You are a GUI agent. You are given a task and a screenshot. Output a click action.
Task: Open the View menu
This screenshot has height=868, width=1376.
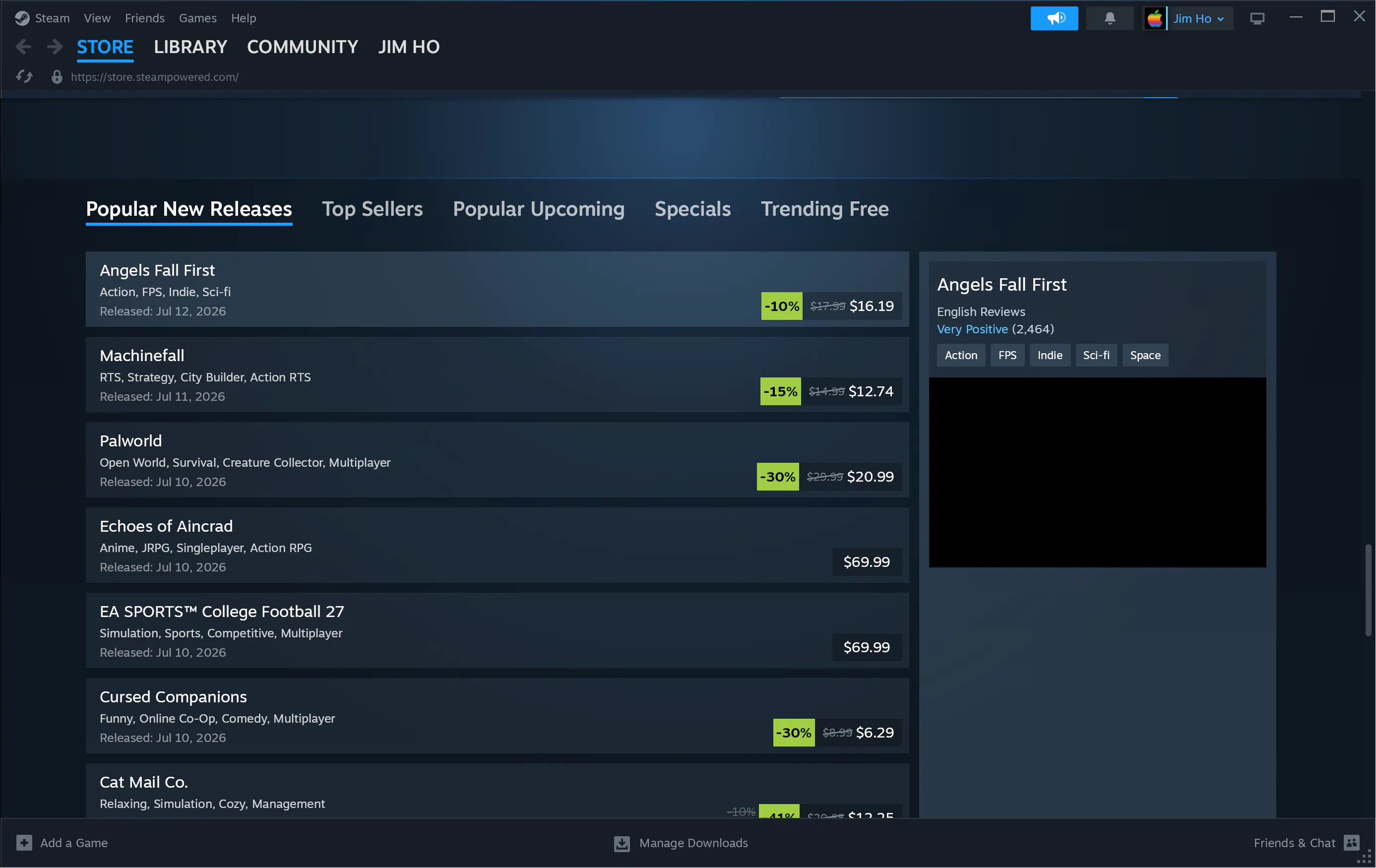click(x=97, y=18)
